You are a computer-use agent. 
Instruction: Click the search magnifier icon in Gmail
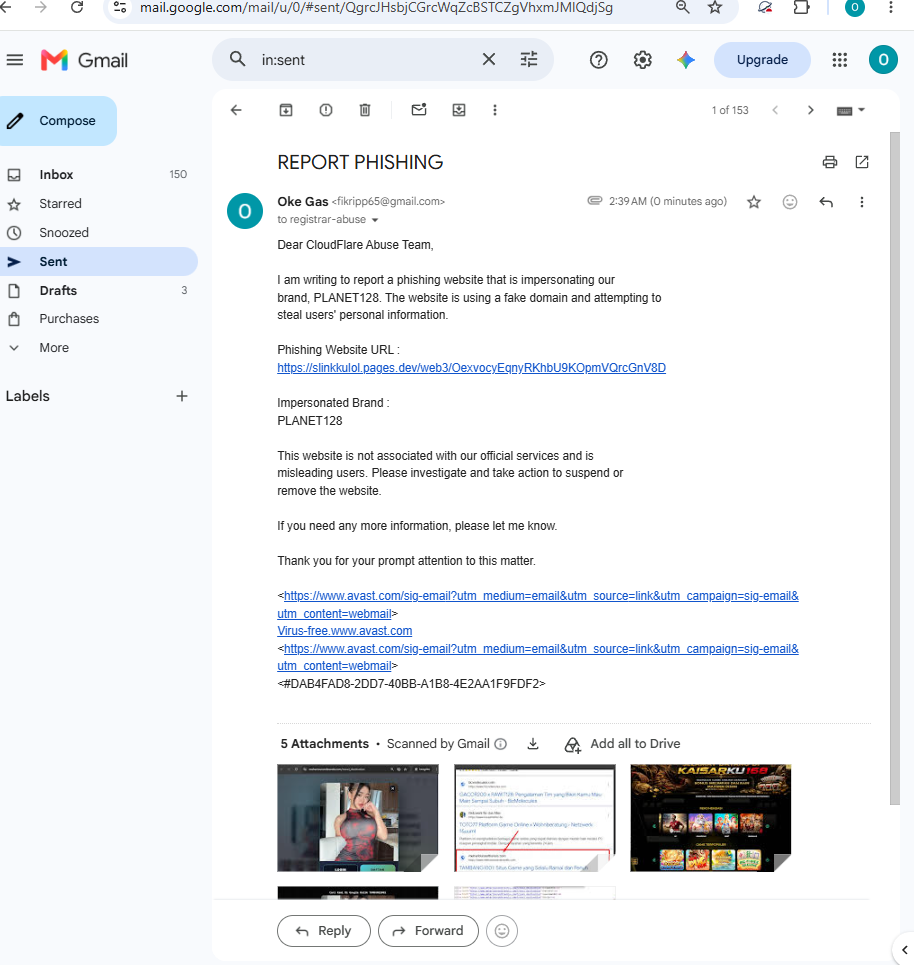(x=238, y=59)
